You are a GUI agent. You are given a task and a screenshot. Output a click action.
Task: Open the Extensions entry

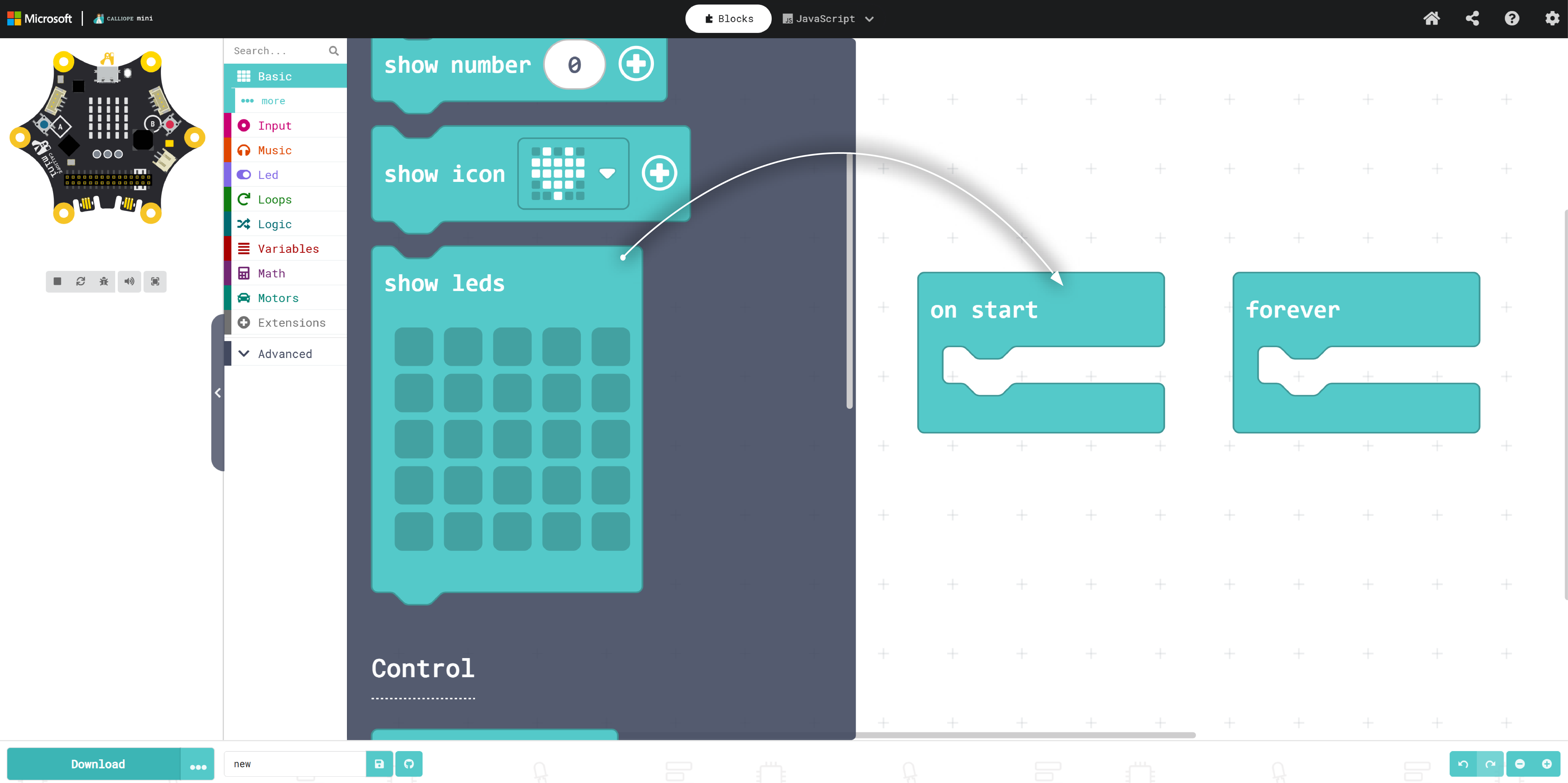pyautogui.click(x=286, y=323)
